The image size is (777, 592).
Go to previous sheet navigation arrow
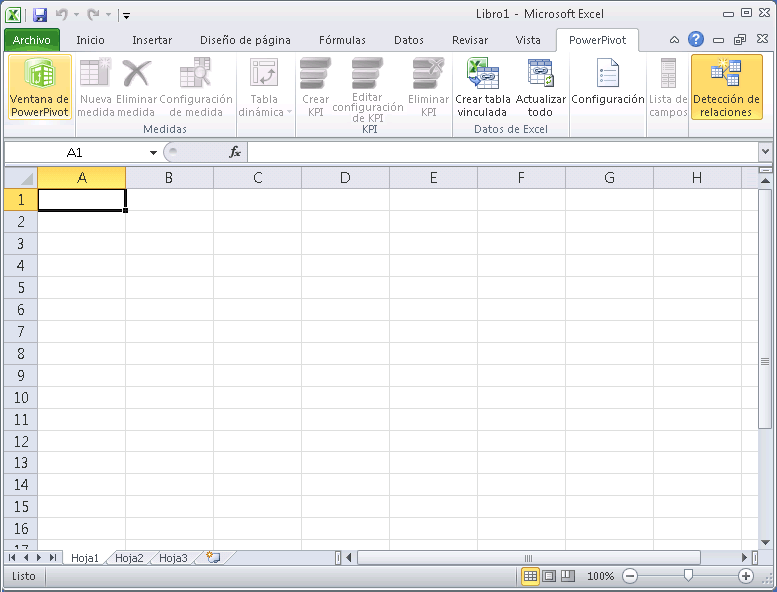click(x=26, y=557)
